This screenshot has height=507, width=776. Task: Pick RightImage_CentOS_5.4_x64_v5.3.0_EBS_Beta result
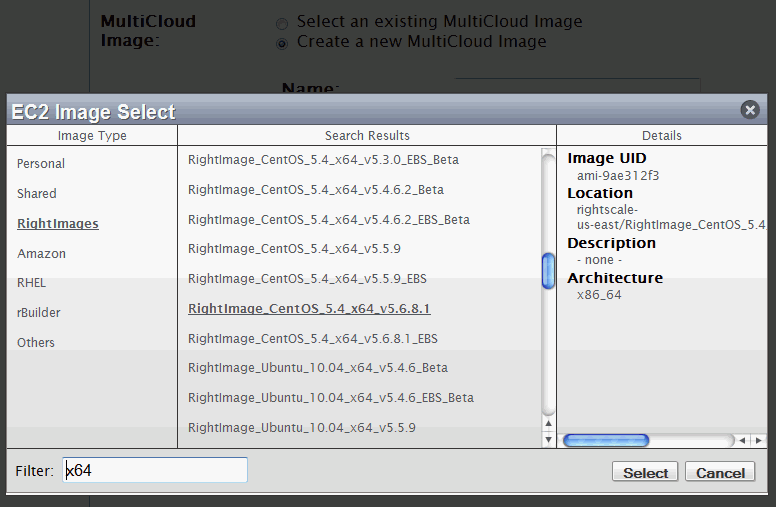(323, 160)
